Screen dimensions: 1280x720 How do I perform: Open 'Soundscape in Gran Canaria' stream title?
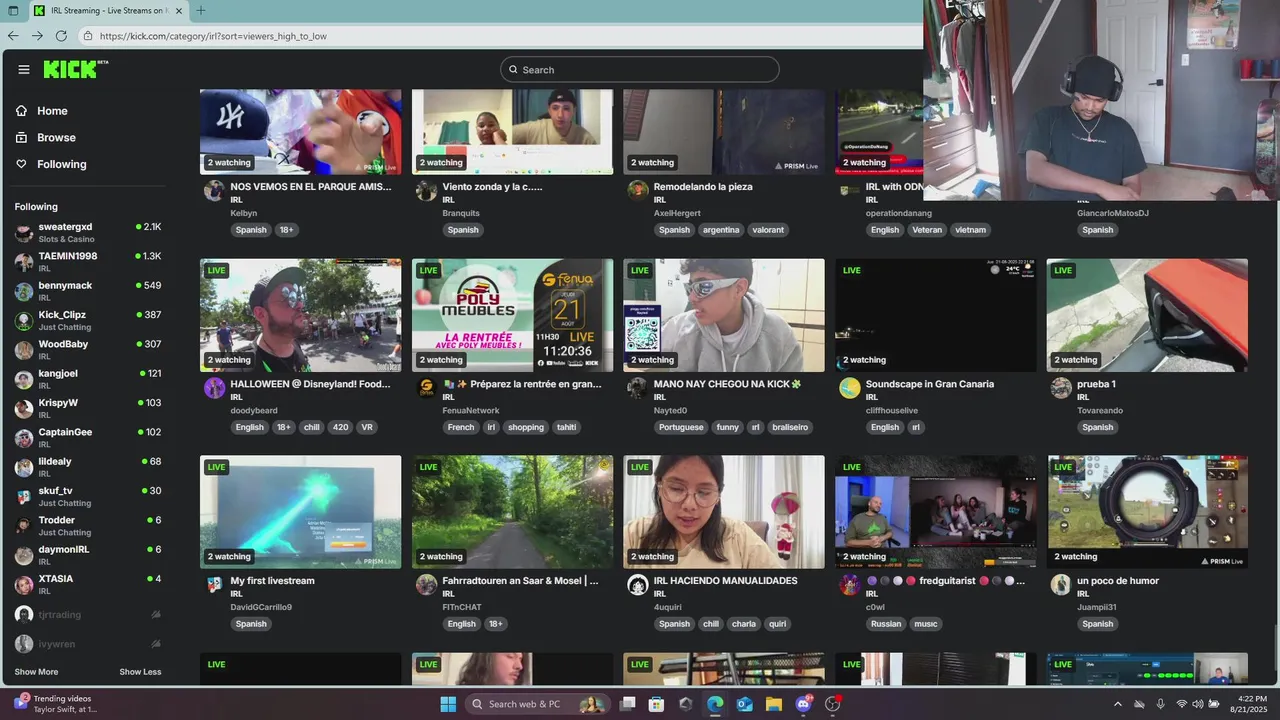[930, 384]
